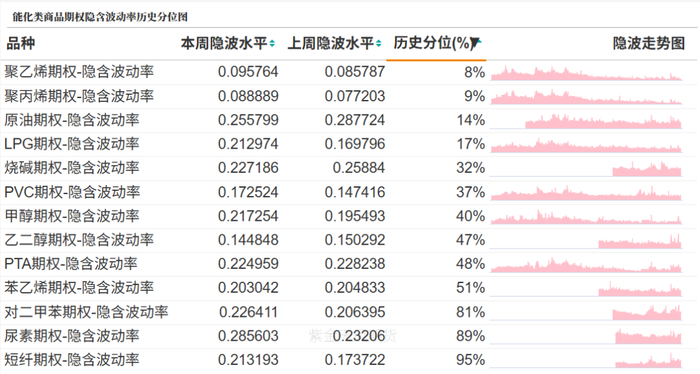Select row 苯乙烯期权-隐含波动率

click(349, 288)
